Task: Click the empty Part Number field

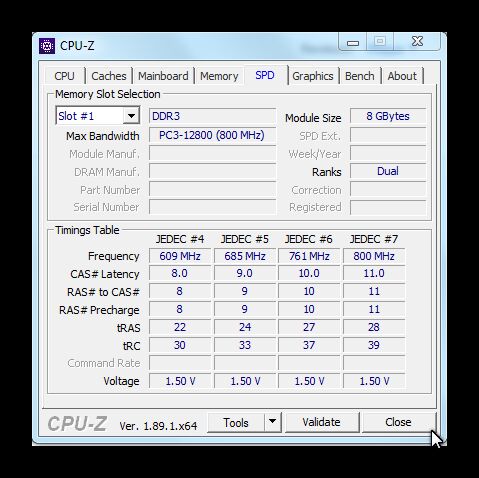Action: [212, 189]
